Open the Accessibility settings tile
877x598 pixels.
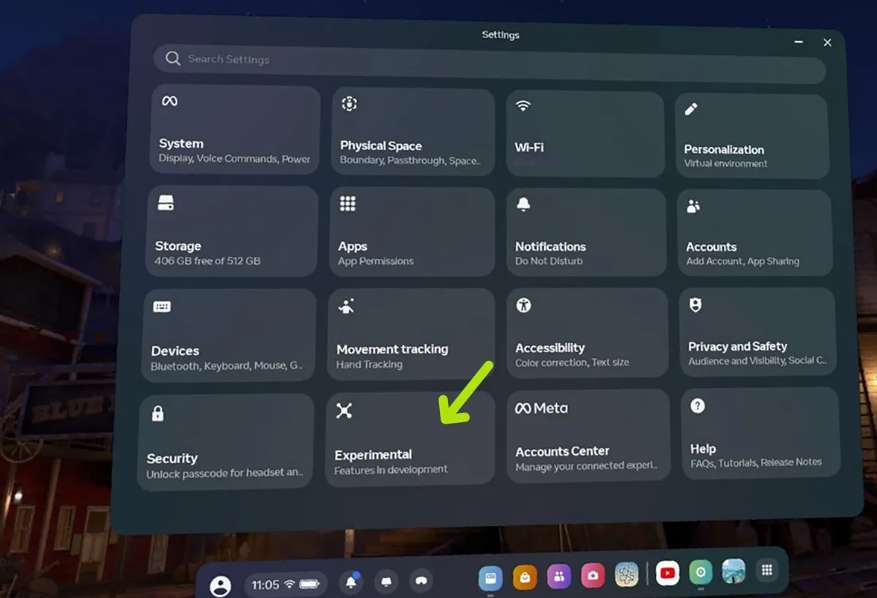[587, 333]
